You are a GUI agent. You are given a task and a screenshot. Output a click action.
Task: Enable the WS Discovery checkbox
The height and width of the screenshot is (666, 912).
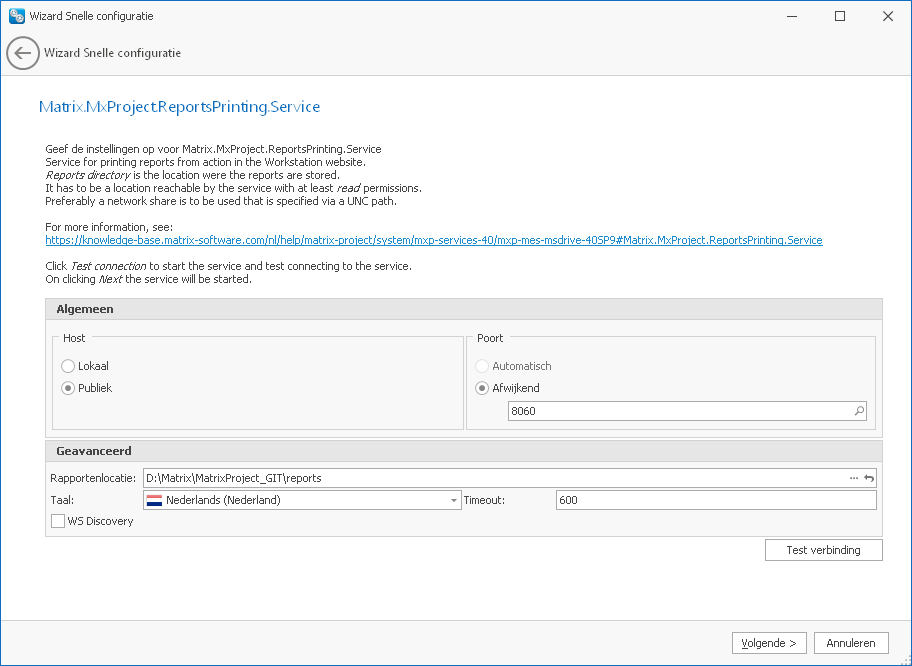(x=58, y=521)
